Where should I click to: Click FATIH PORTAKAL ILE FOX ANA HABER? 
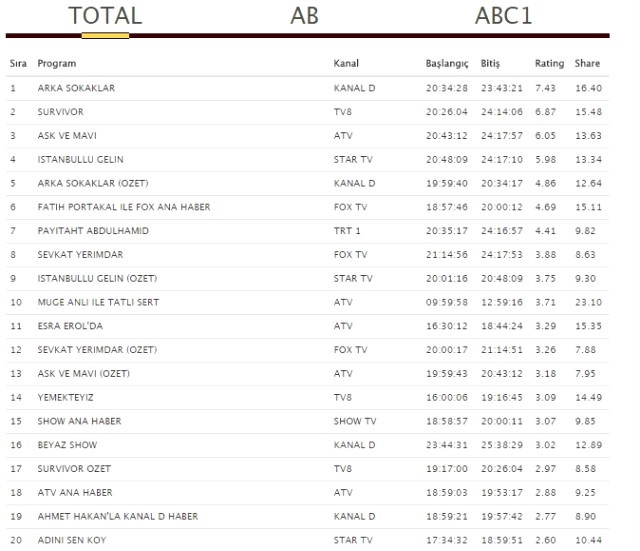tap(123, 207)
